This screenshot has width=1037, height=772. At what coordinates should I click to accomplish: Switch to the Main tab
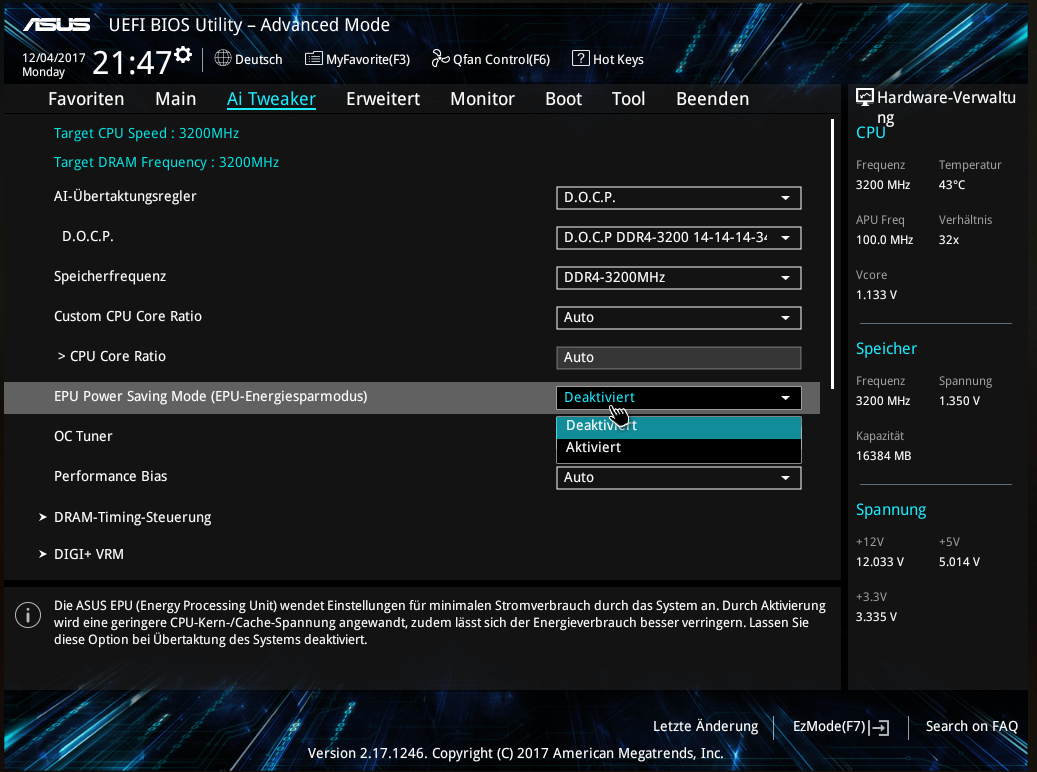(175, 99)
